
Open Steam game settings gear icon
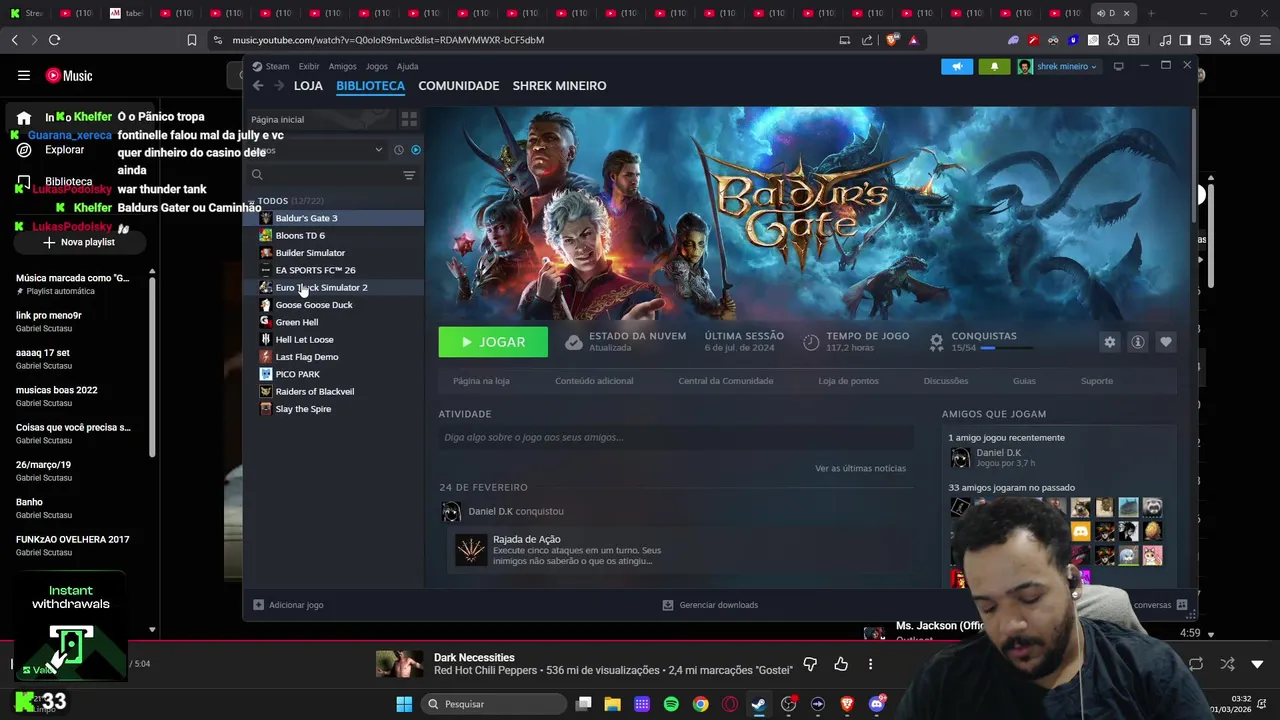[1110, 342]
